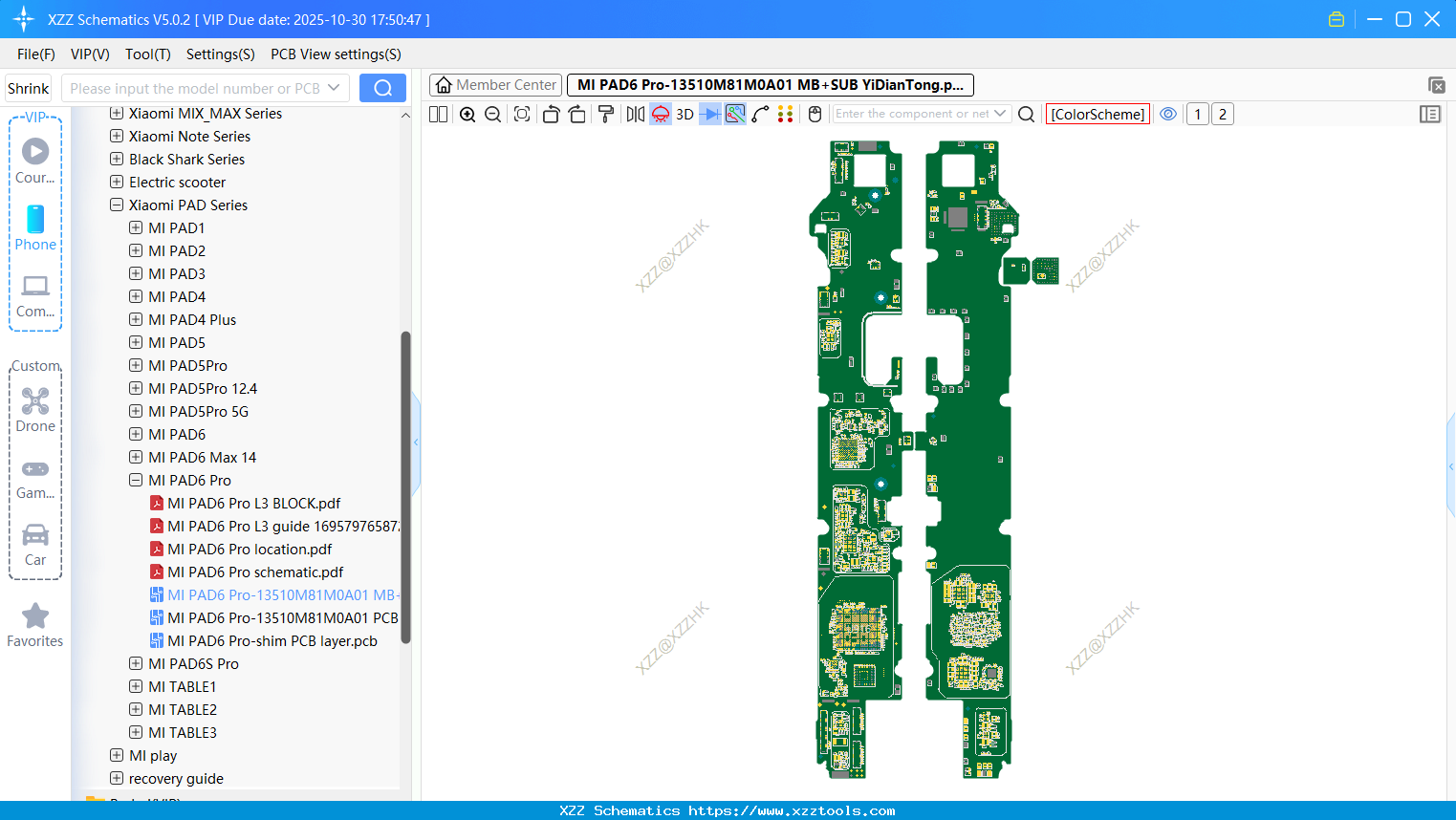Viewport: 1456px width, 820px height.
Task: Toggle the right side panel icon
Action: click(x=1430, y=114)
